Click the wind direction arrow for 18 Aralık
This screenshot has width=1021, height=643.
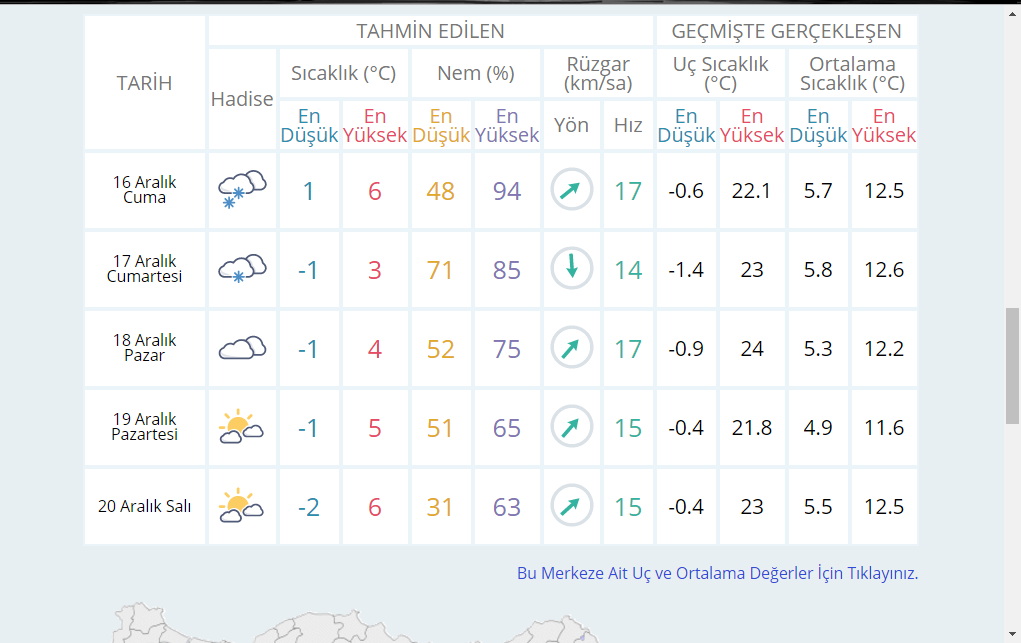click(571, 348)
